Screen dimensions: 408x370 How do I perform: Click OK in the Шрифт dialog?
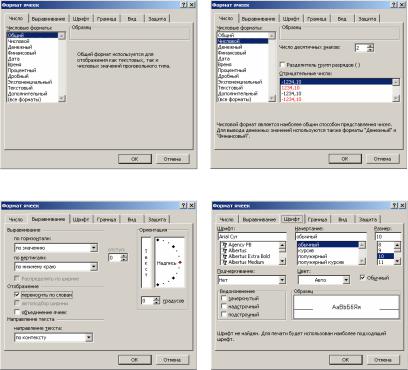pyautogui.click(x=346, y=360)
